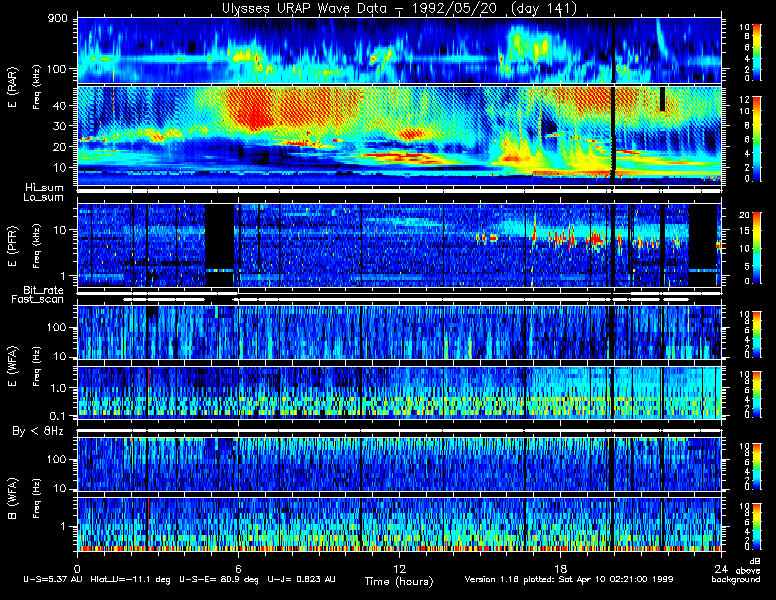Select the E (PFR) axis label
This screenshot has height=600, width=776.
(x=12, y=246)
